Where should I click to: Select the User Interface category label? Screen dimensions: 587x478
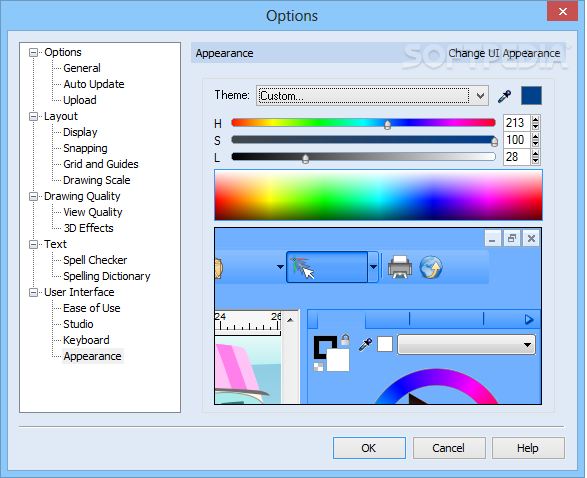pyautogui.click(x=79, y=292)
